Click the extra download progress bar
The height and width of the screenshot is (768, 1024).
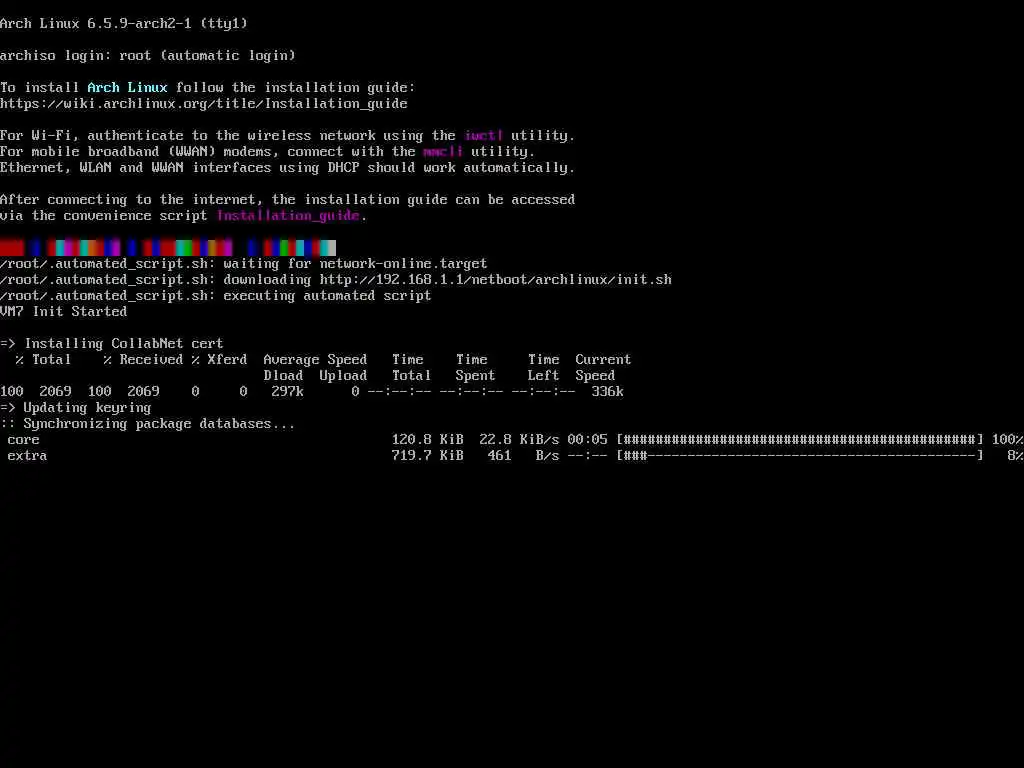(x=800, y=456)
